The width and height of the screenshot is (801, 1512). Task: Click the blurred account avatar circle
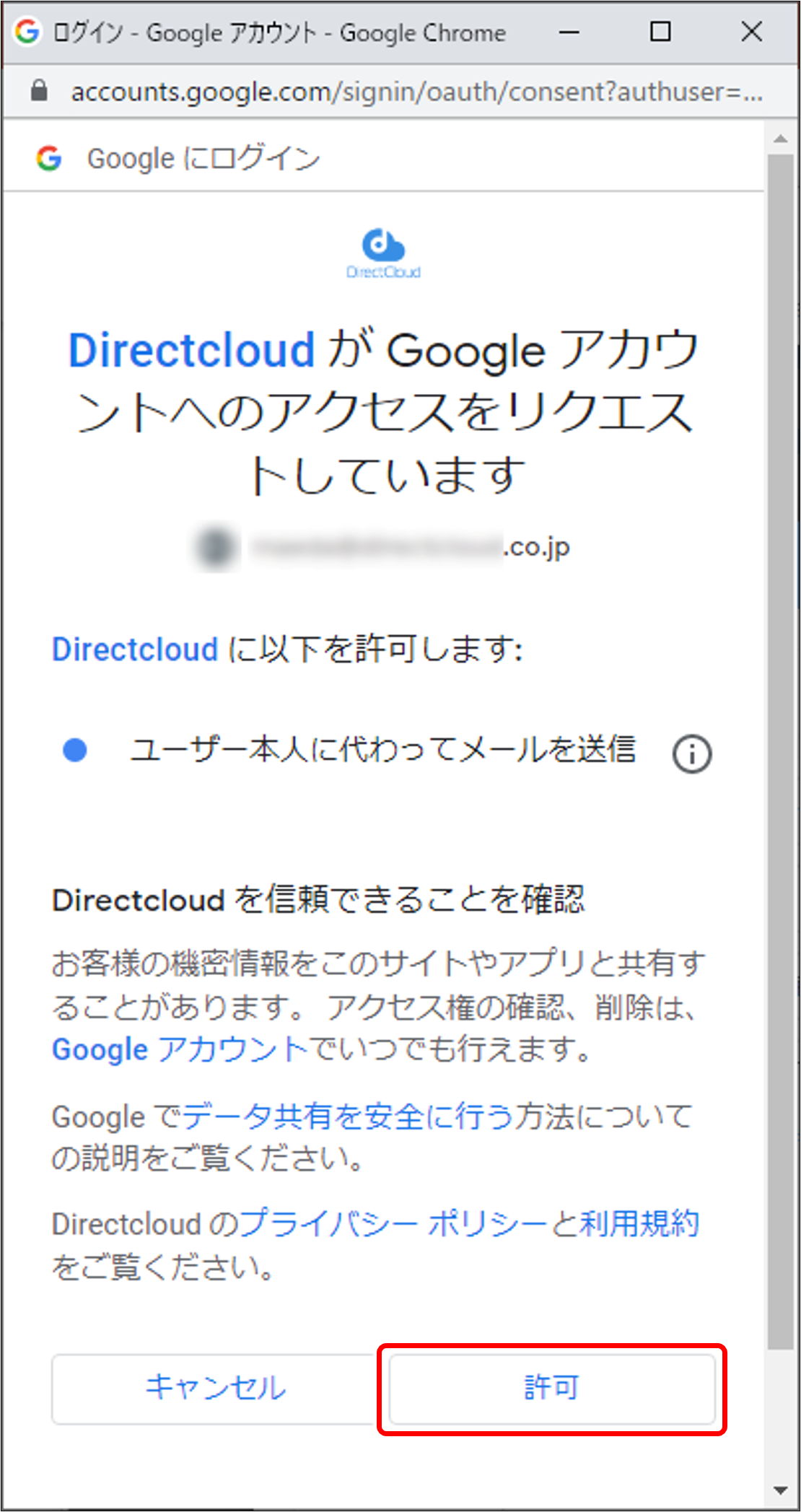click(214, 546)
